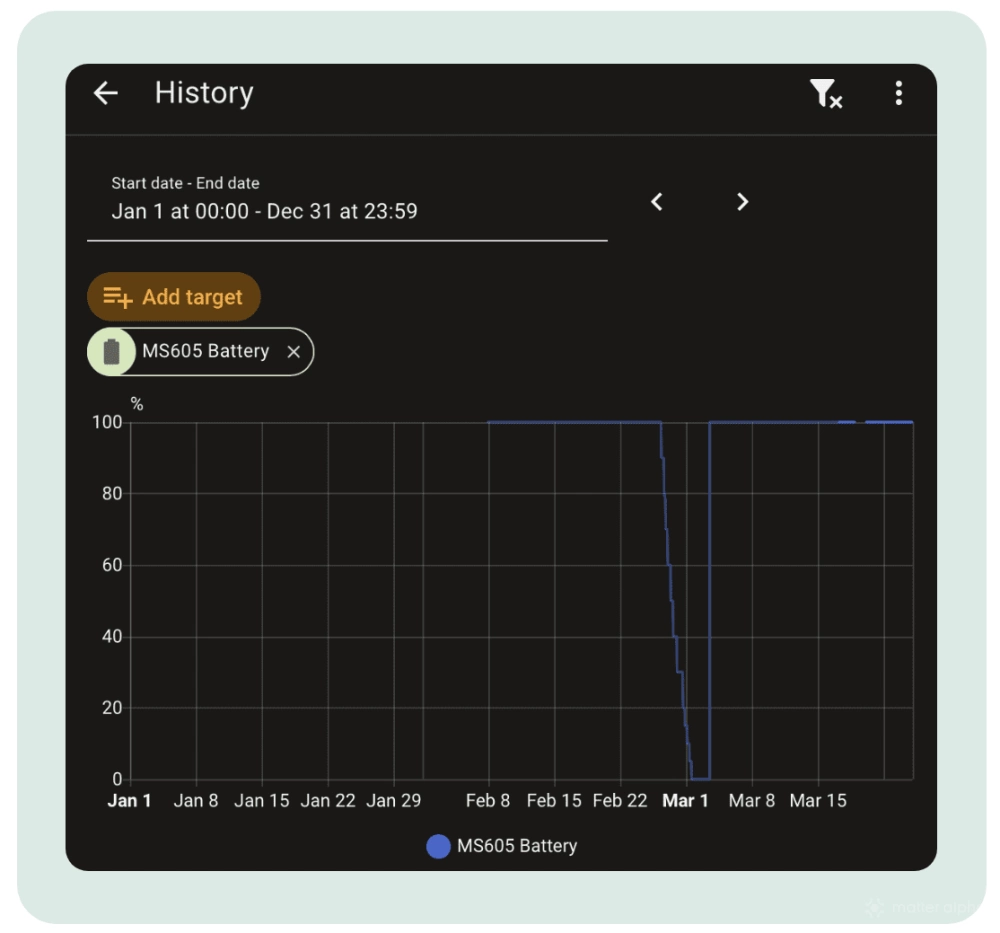Viewport: 1000px width, 933px height.
Task: Advance to the next date range
Action: pos(742,202)
